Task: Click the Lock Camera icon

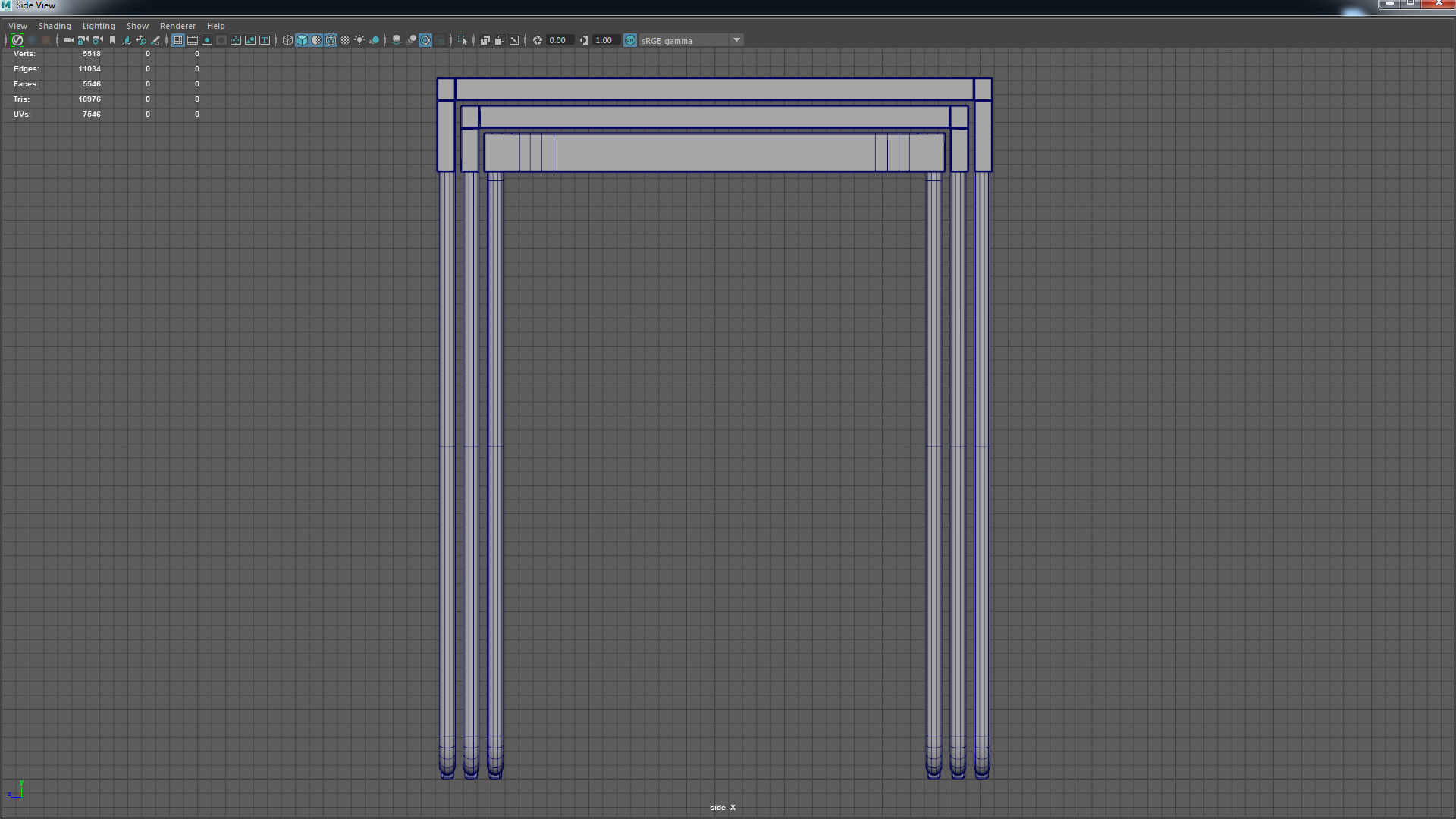Action: coord(83,40)
